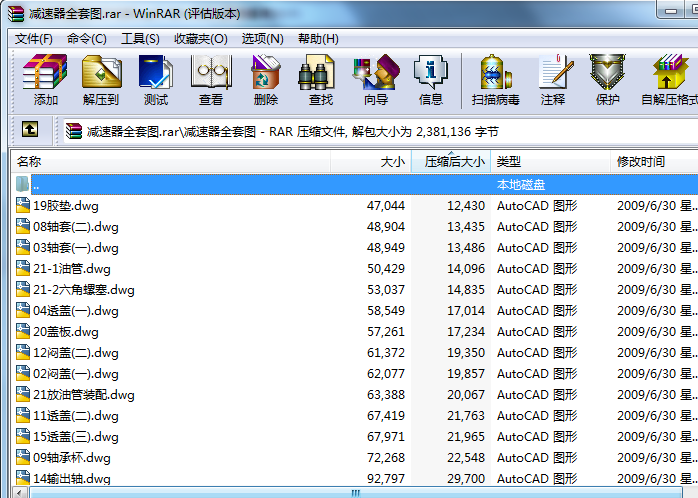Screen dimensions: 698x498
Task: Click the file icon of 21-2六角螺塞.dwg
Action: (x=23, y=289)
